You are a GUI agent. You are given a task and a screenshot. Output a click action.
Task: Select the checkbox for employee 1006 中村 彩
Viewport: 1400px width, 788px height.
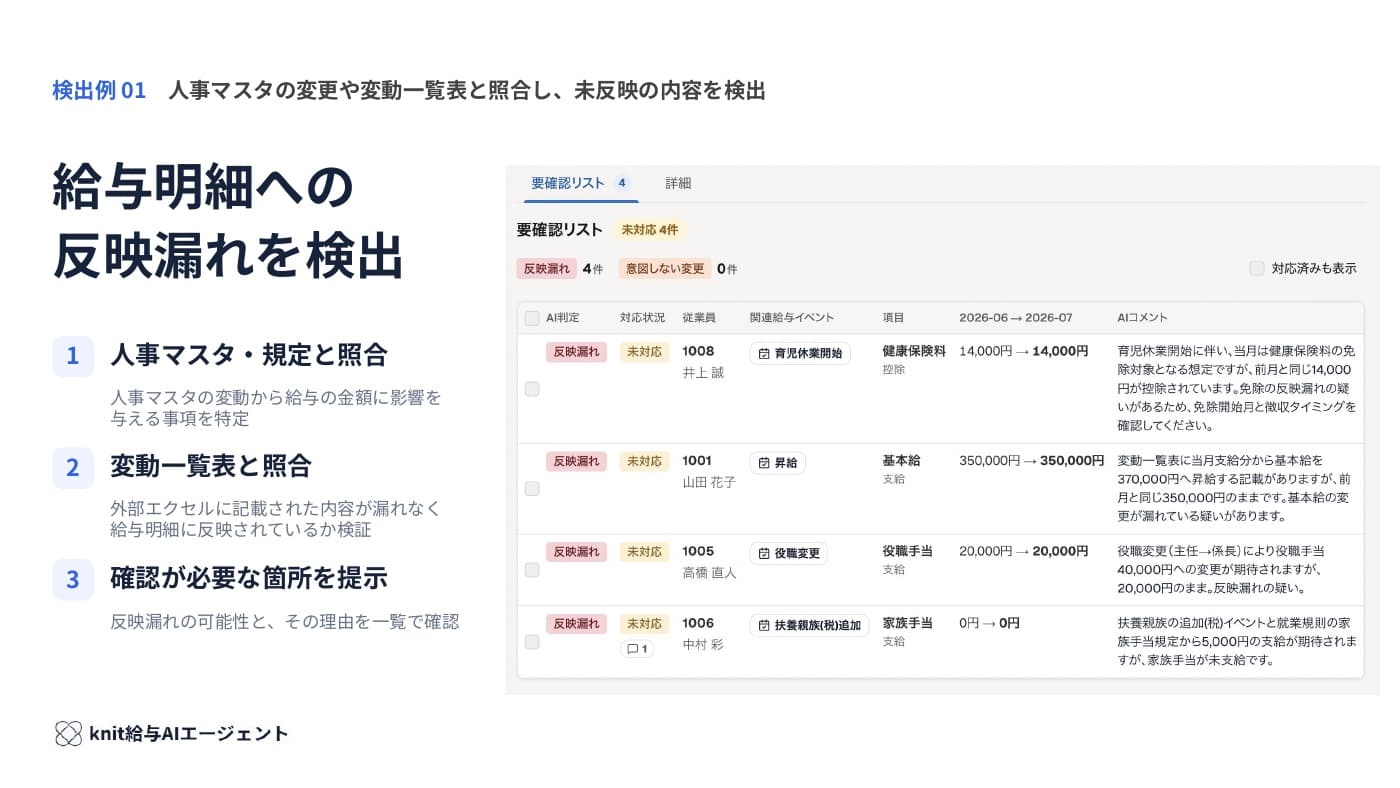pos(532,642)
